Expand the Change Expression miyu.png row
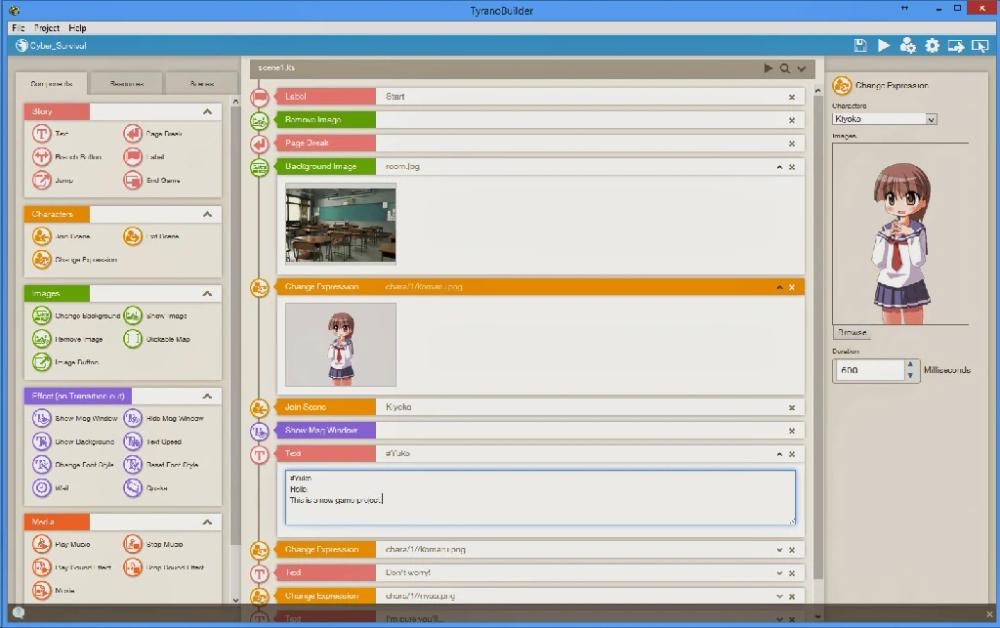 click(779, 596)
